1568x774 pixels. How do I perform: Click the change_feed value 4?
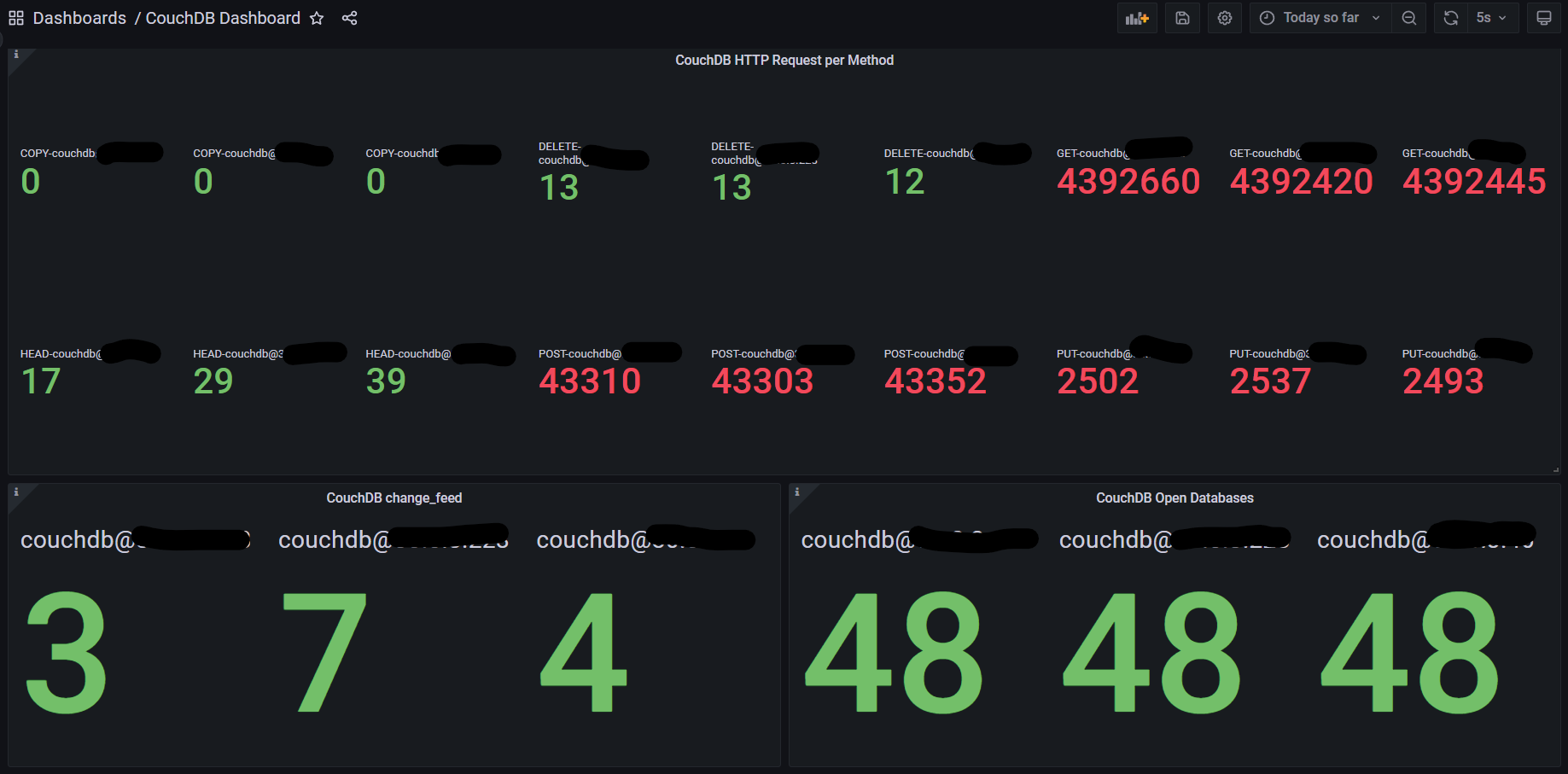[x=584, y=653]
